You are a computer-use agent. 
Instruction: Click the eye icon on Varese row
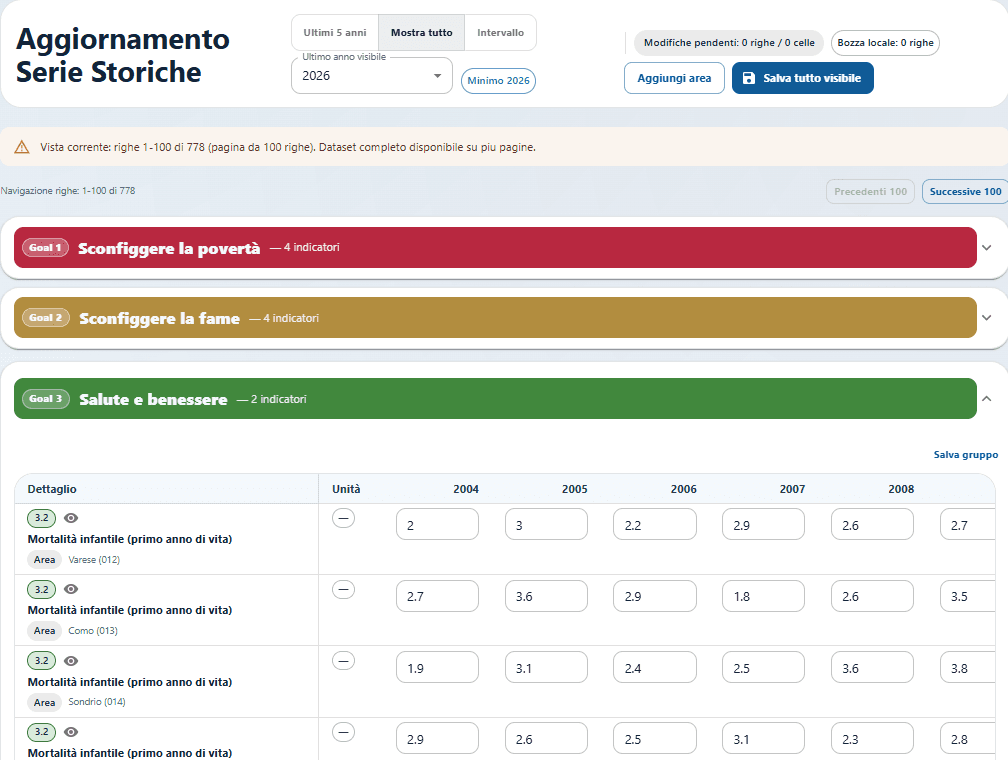pos(71,518)
